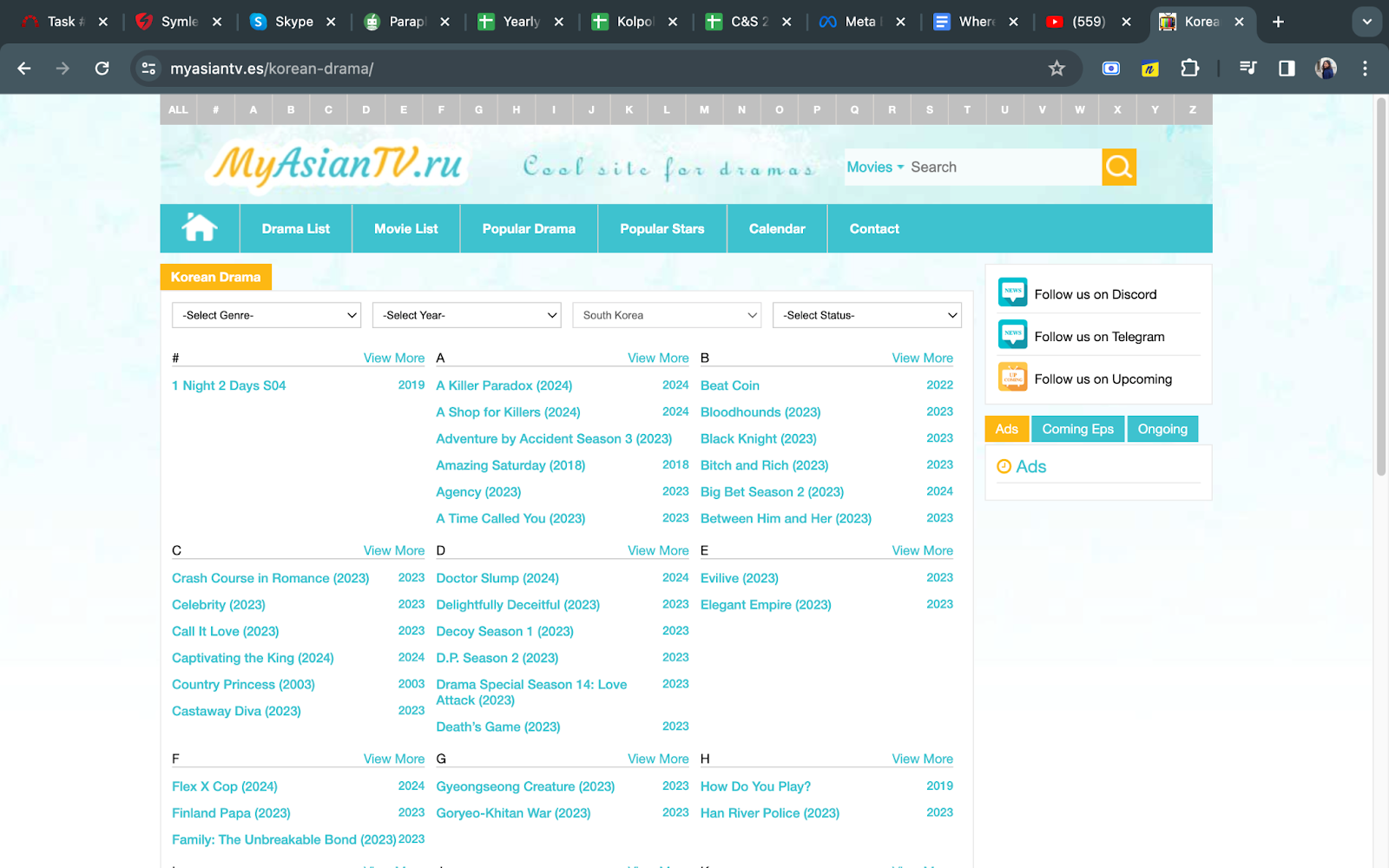Open Chrome three-dot menu

coord(1365,69)
